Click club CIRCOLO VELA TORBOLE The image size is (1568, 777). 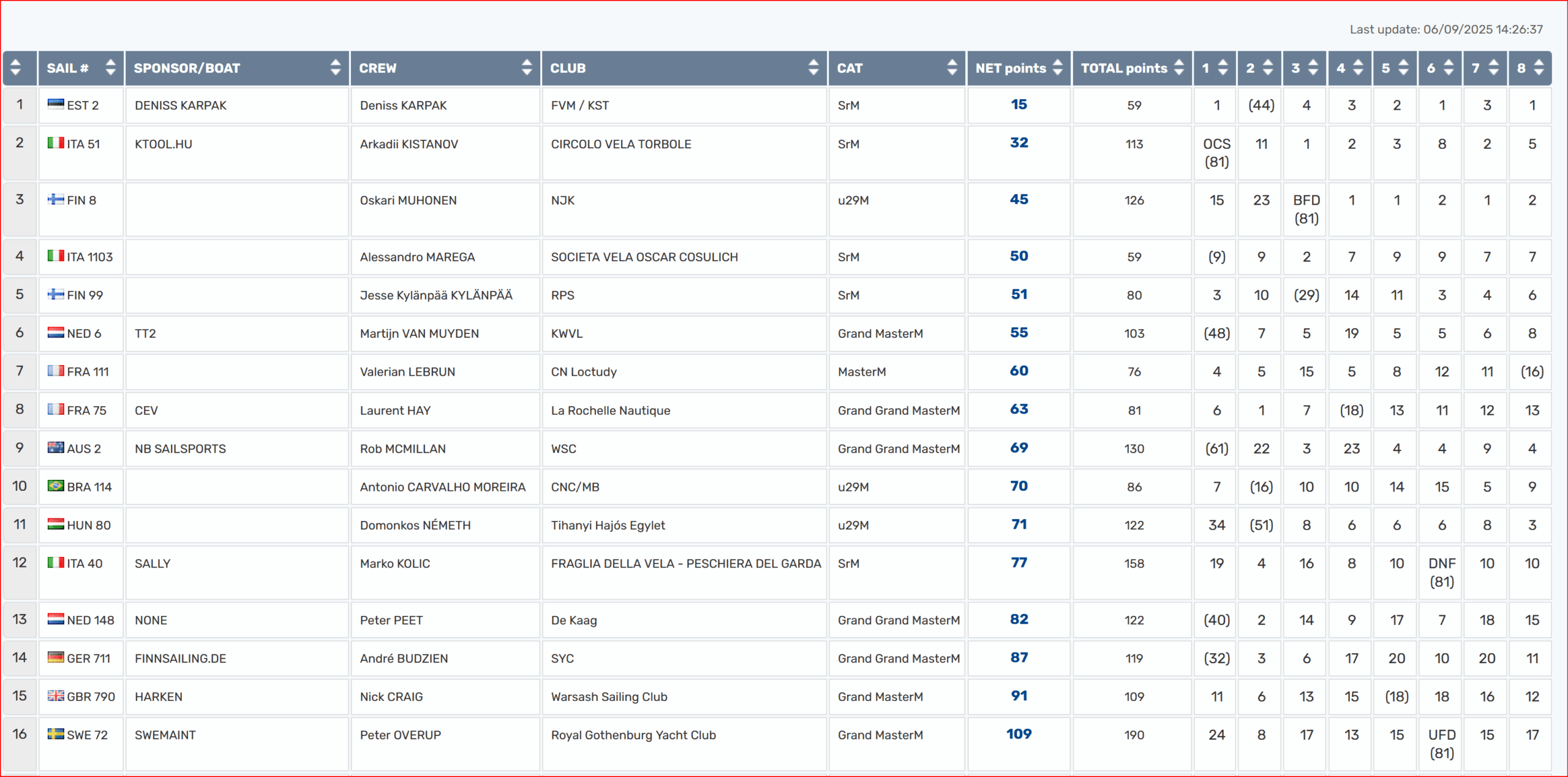click(x=620, y=144)
